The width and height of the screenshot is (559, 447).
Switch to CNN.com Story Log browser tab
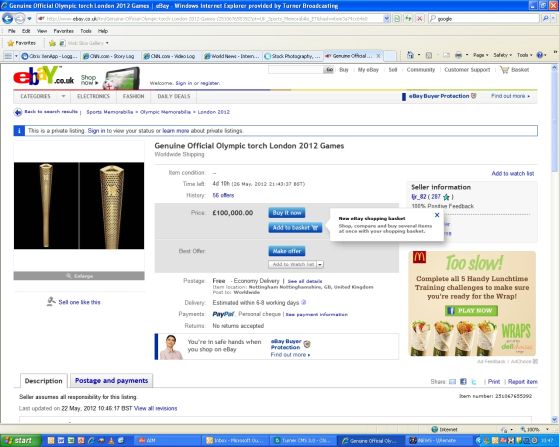(111, 56)
